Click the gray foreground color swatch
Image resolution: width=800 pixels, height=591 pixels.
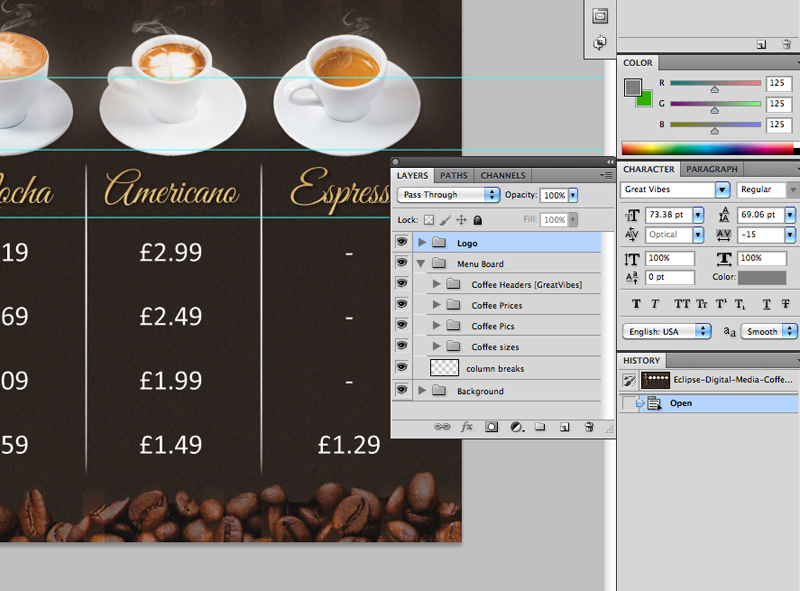pyautogui.click(x=633, y=87)
